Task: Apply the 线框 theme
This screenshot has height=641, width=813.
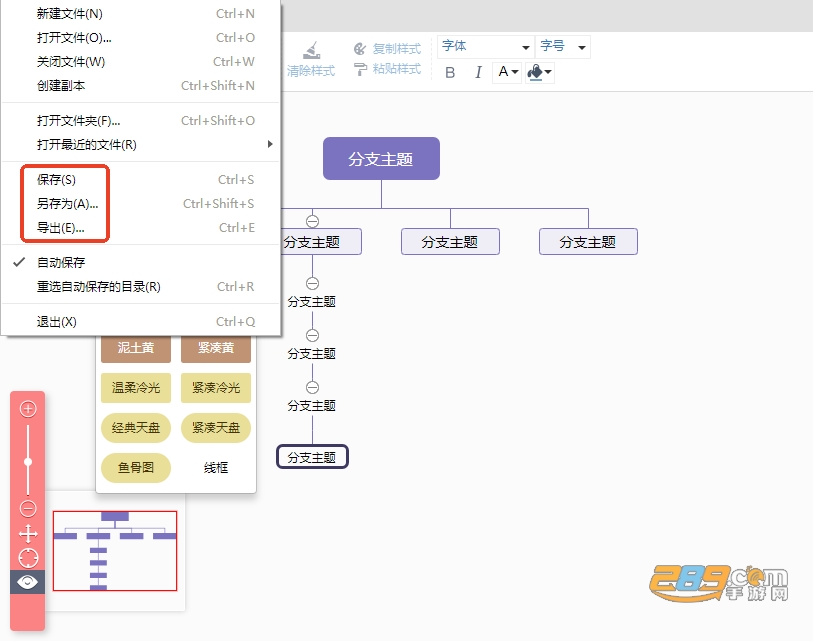Action: point(216,467)
